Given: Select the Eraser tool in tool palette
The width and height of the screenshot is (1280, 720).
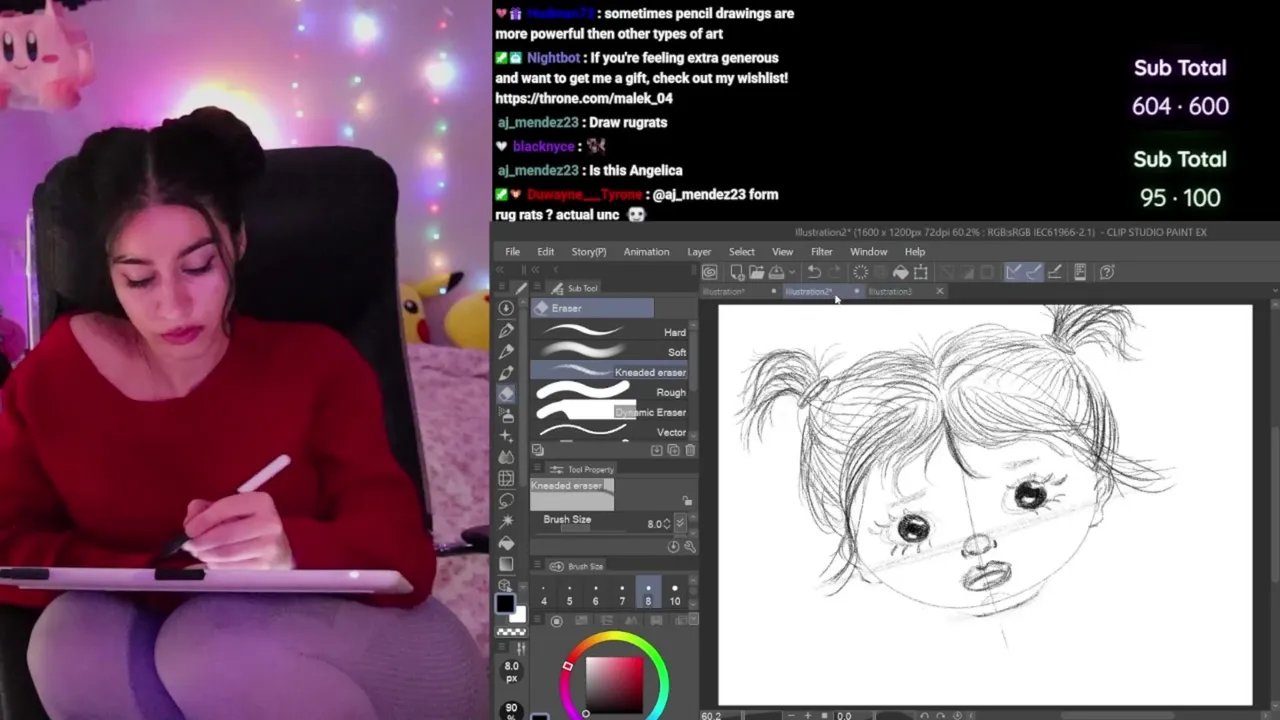Looking at the screenshot, I should pyautogui.click(x=506, y=394).
